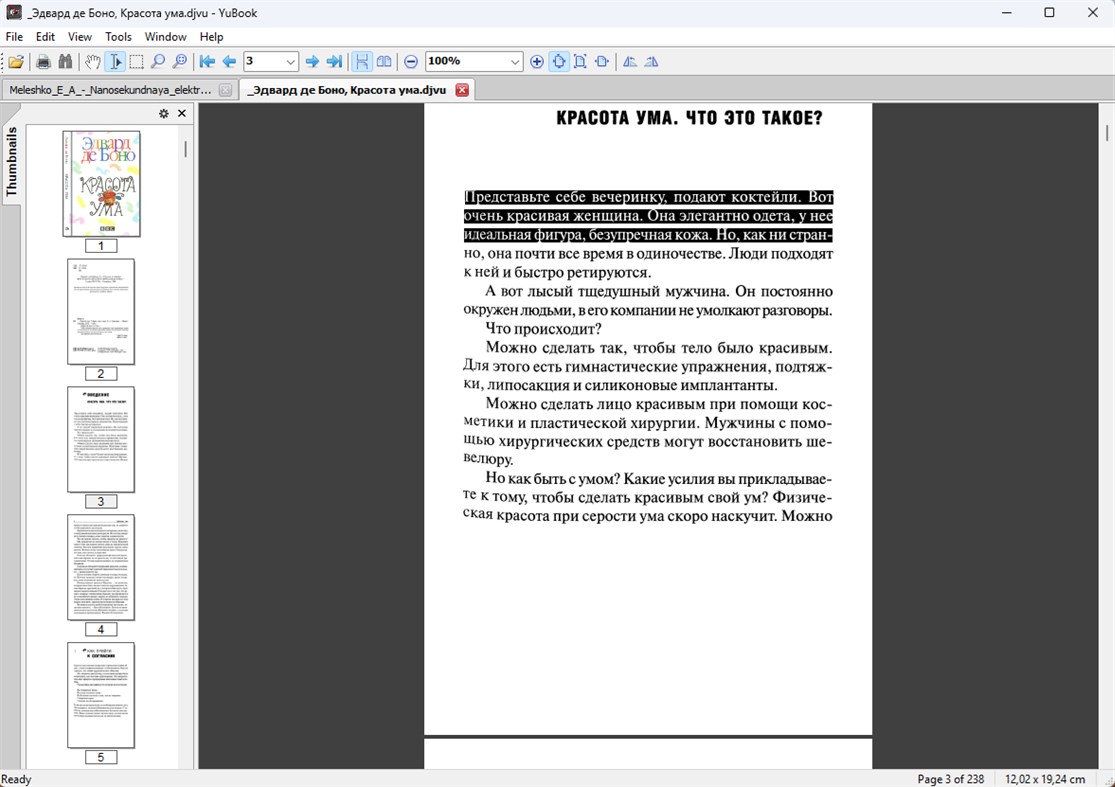Screen dimensions: 1115x787
Task: Click the zoom in plus icon
Action: 537,62
